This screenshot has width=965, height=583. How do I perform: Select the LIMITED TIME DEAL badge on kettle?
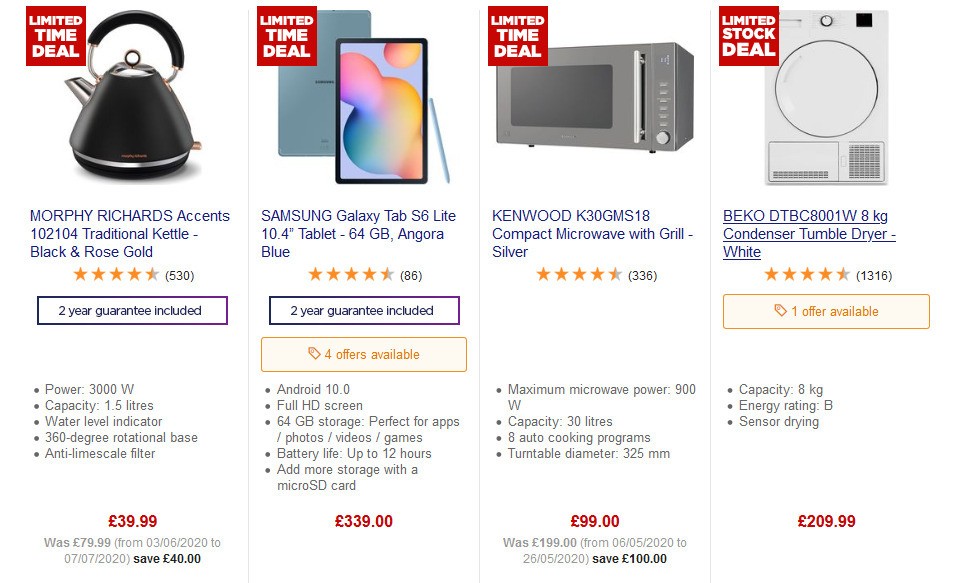coord(55,35)
